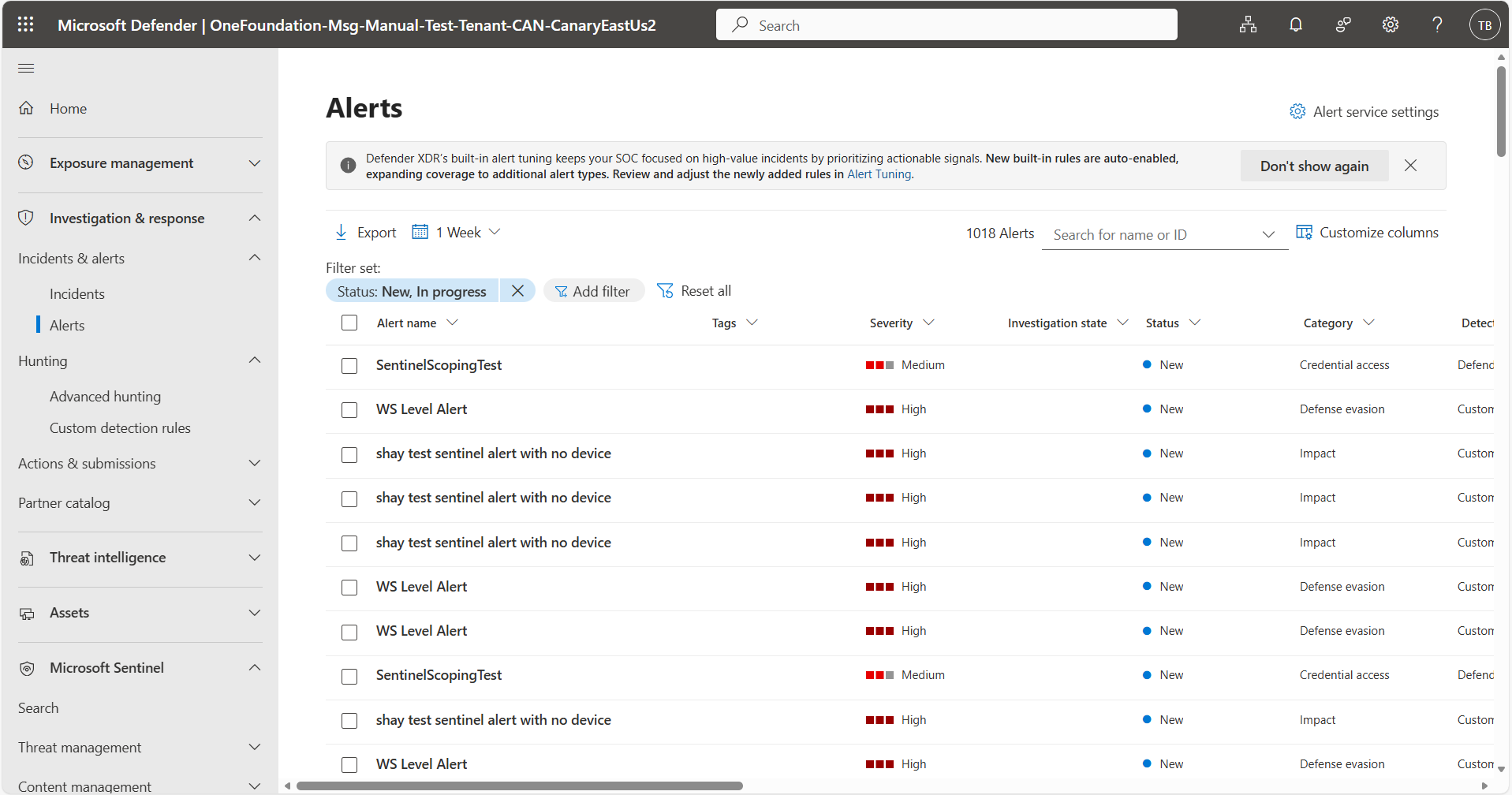Open Customize columns
This screenshot has width=1512, height=795.
pos(1368,232)
